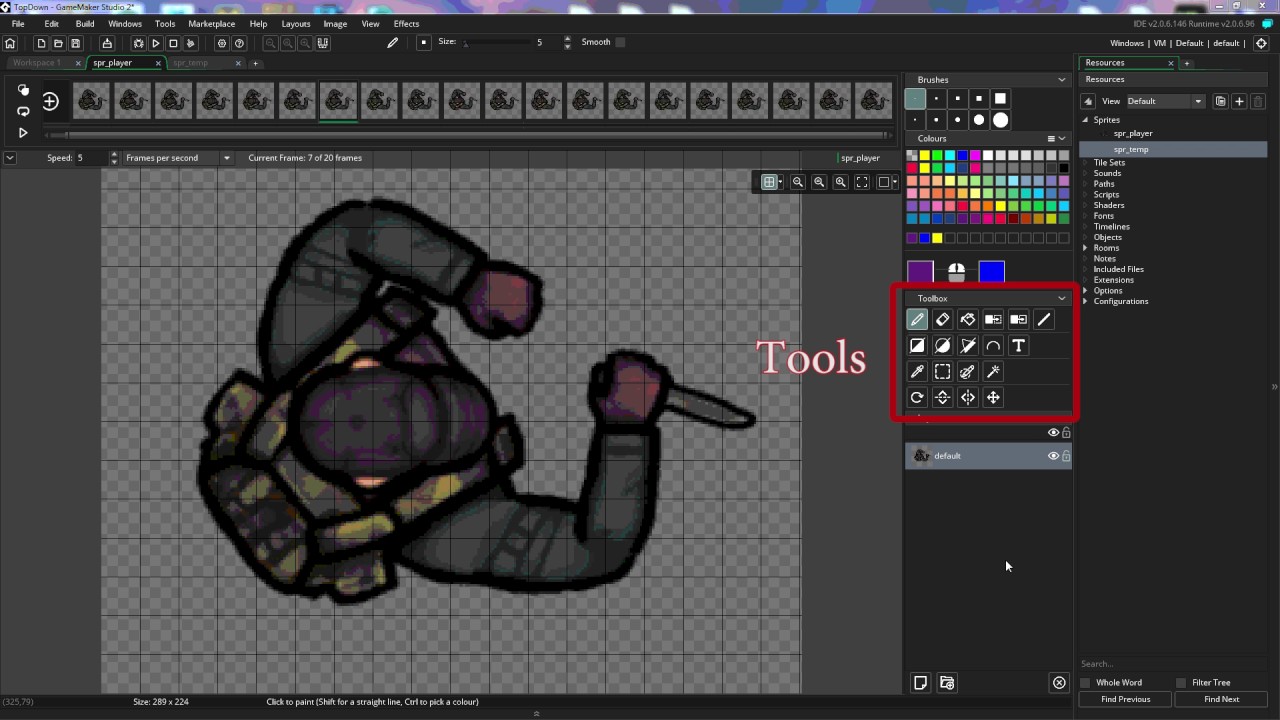Collapse the Sprites tree node

click(1085, 120)
